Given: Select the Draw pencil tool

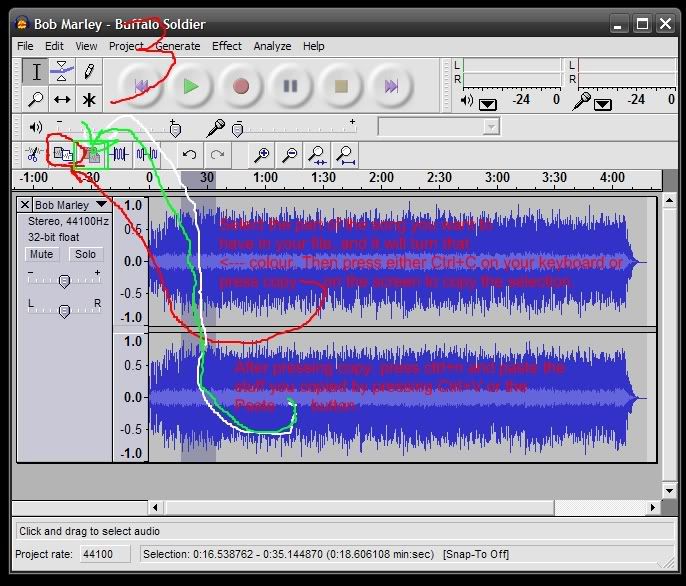Looking at the screenshot, I should click(89, 72).
